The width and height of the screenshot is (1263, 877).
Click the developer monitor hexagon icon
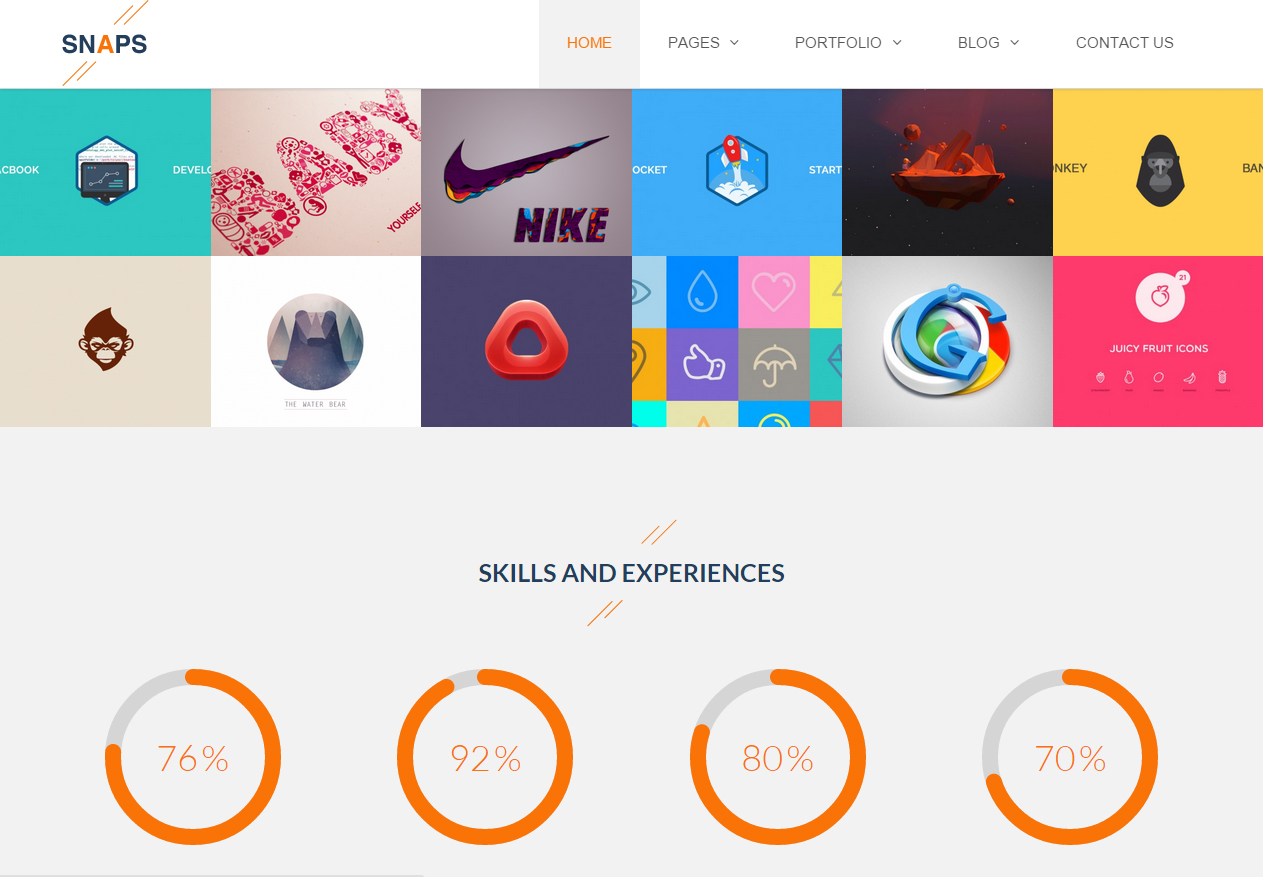click(106, 170)
